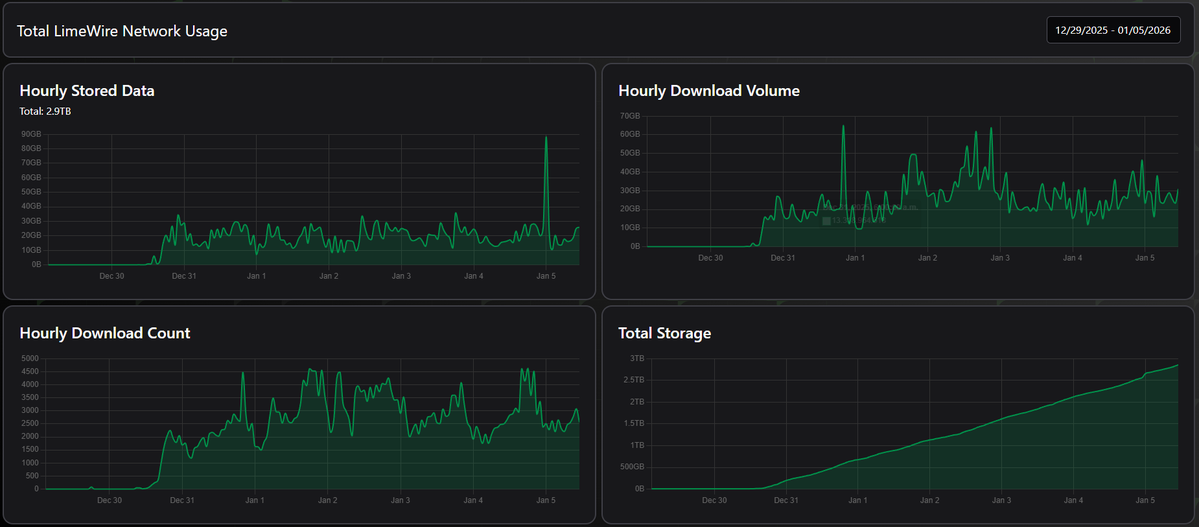This screenshot has height=527, width=1199.
Task: Click Jan 3 on the Hourly Download Volume axis
Action: (1000, 258)
